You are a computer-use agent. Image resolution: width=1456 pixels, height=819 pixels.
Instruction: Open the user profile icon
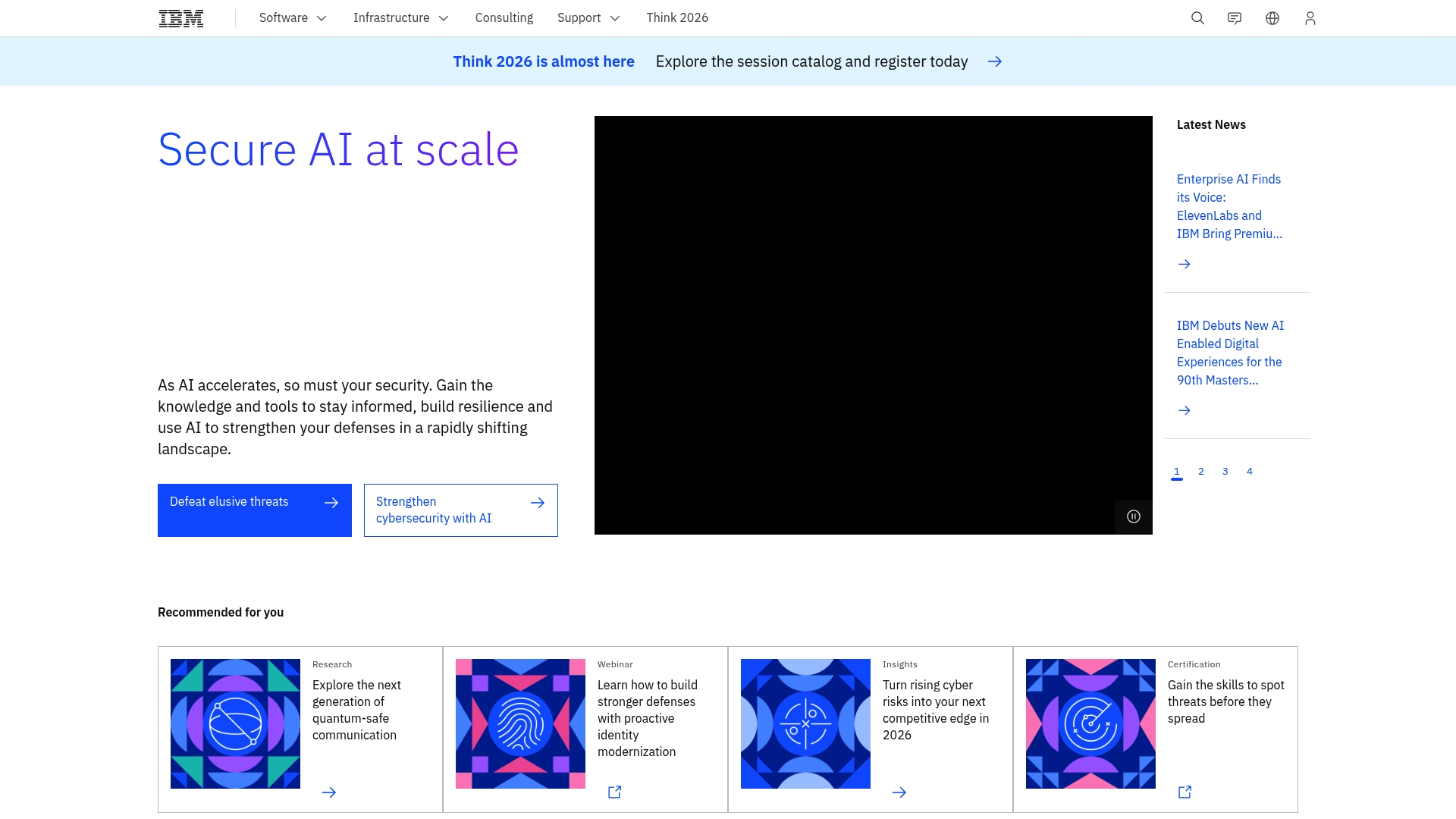point(1310,18)
